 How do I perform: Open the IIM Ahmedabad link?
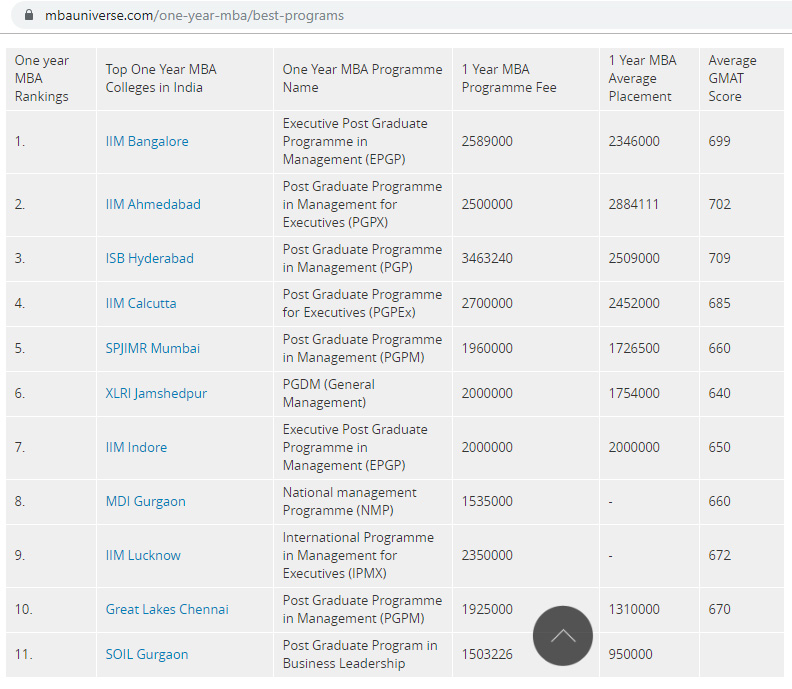(153, 204)
